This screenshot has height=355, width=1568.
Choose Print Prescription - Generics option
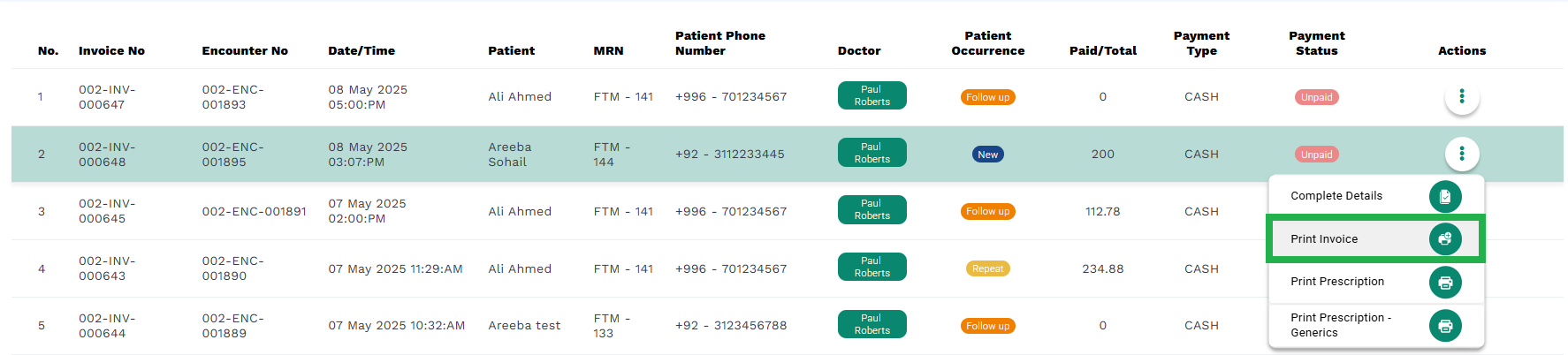(x=1376, y=325)
